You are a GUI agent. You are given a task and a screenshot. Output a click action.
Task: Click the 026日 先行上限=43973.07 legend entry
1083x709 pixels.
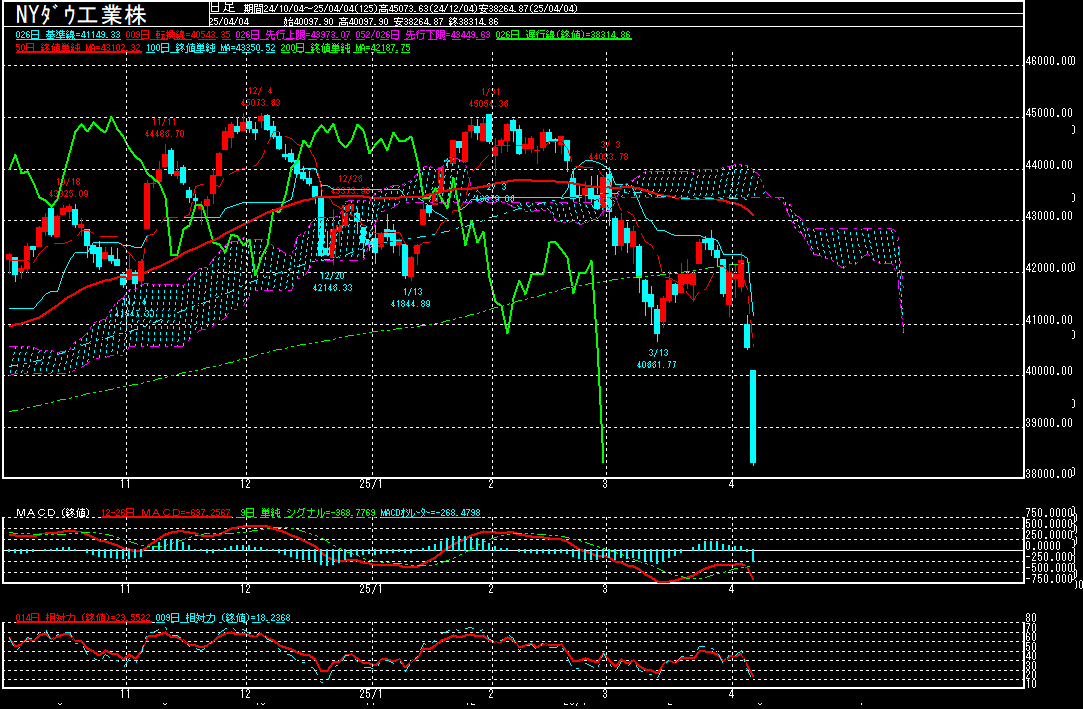tap(293, 35)
